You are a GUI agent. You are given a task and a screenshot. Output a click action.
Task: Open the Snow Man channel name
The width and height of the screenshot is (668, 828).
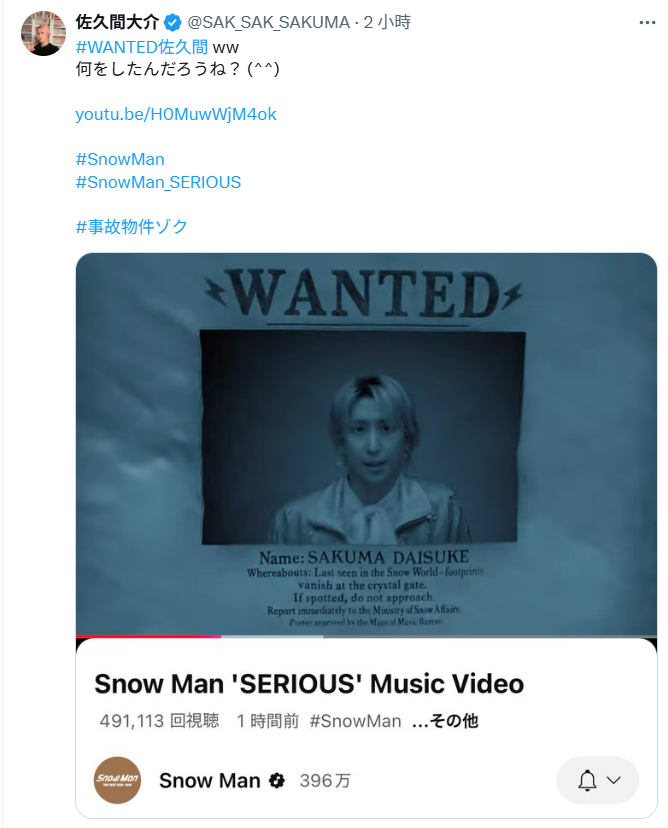[x=210, y=780]
